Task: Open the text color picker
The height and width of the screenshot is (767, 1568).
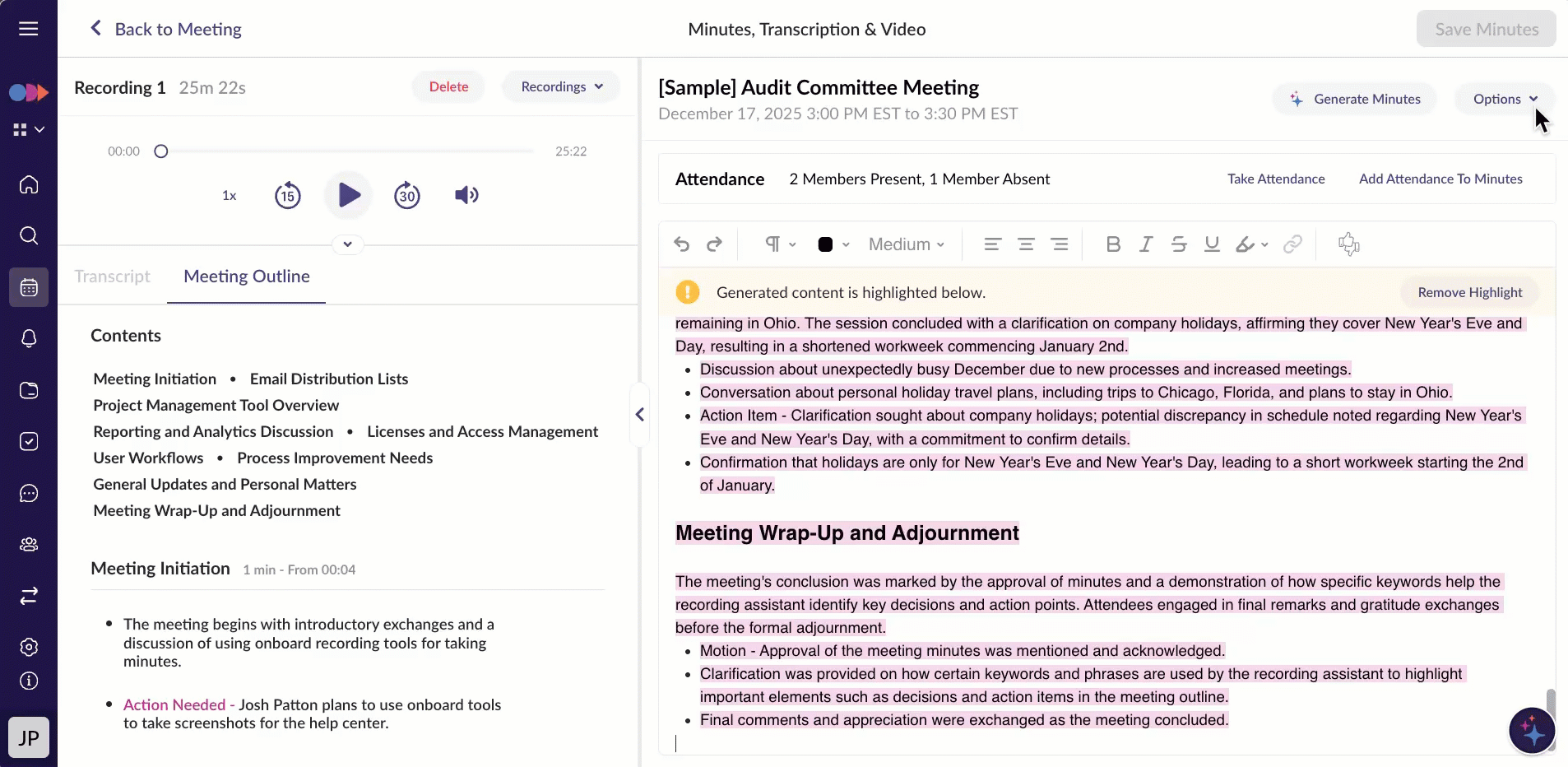Action: coord(833,244)
